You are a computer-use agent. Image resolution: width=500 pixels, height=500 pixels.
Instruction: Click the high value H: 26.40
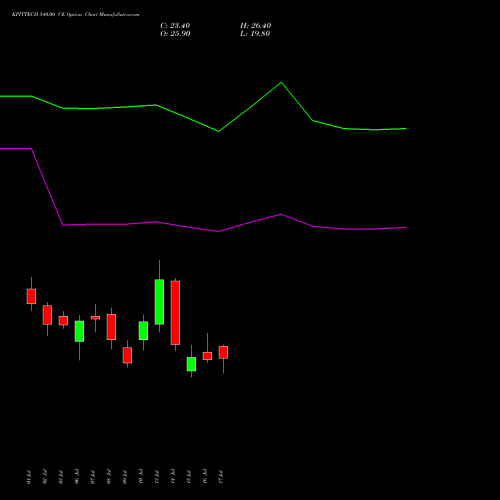[256, 26]
